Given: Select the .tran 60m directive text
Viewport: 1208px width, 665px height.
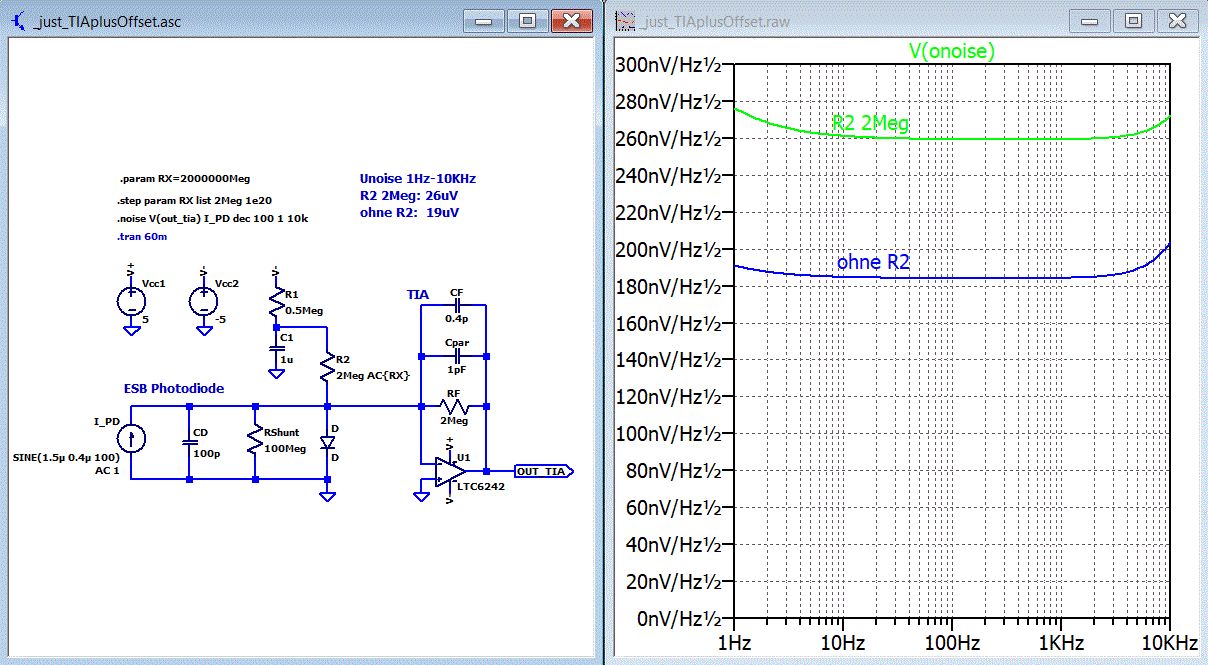Looking at the screenshot, I should click(140, 239).
